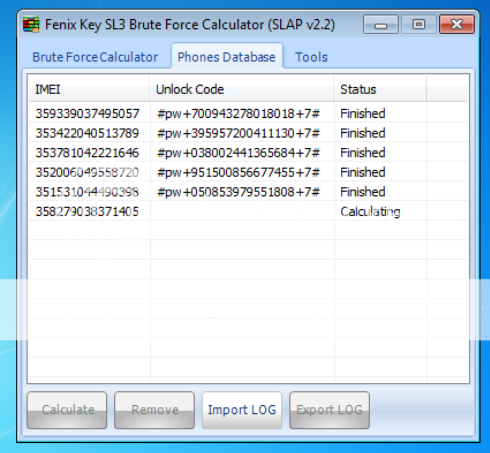Close the Fenix Key window
The height and width of the screenshot is (453, 490).
click(457, 24)
